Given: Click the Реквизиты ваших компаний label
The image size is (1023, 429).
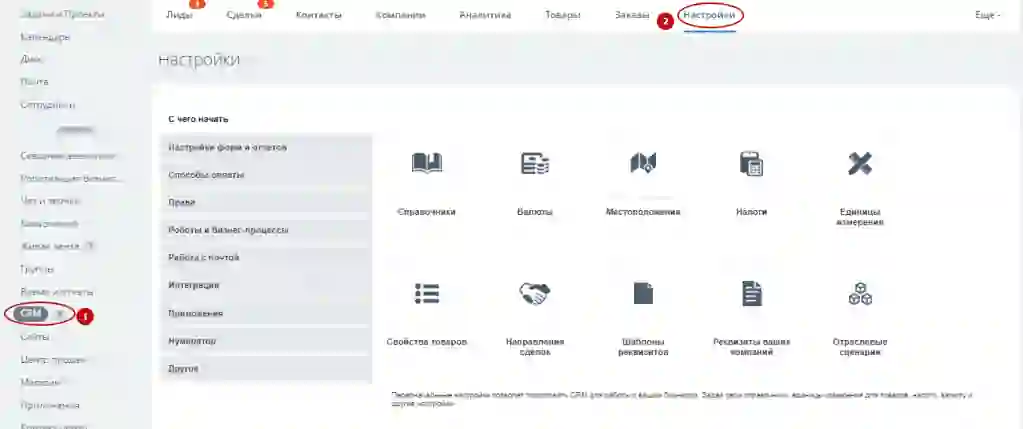Looking at the screenshot, I should pyautogui.click(x=752, y=348).
